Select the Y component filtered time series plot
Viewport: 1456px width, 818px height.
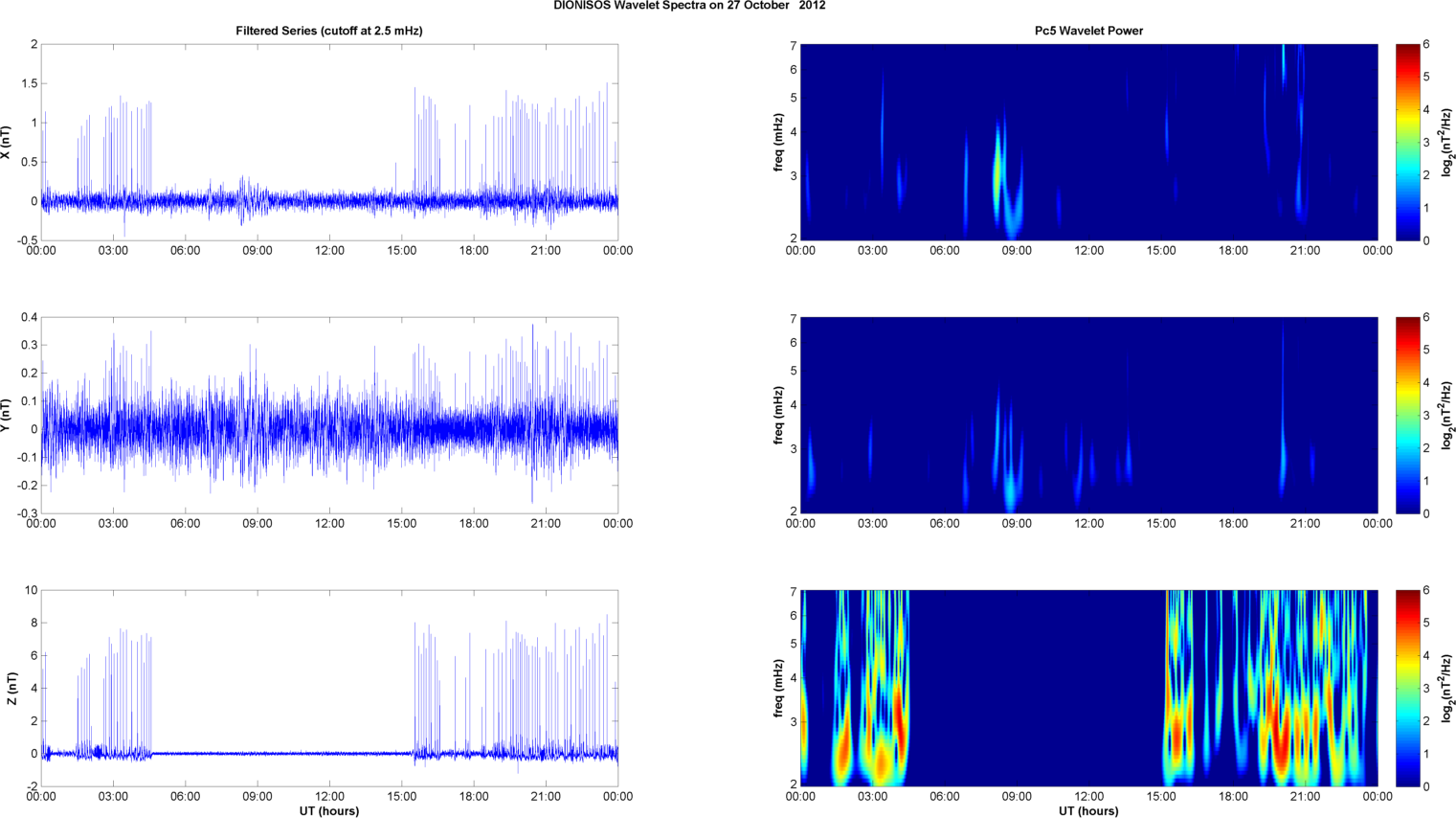coord(329,415)
